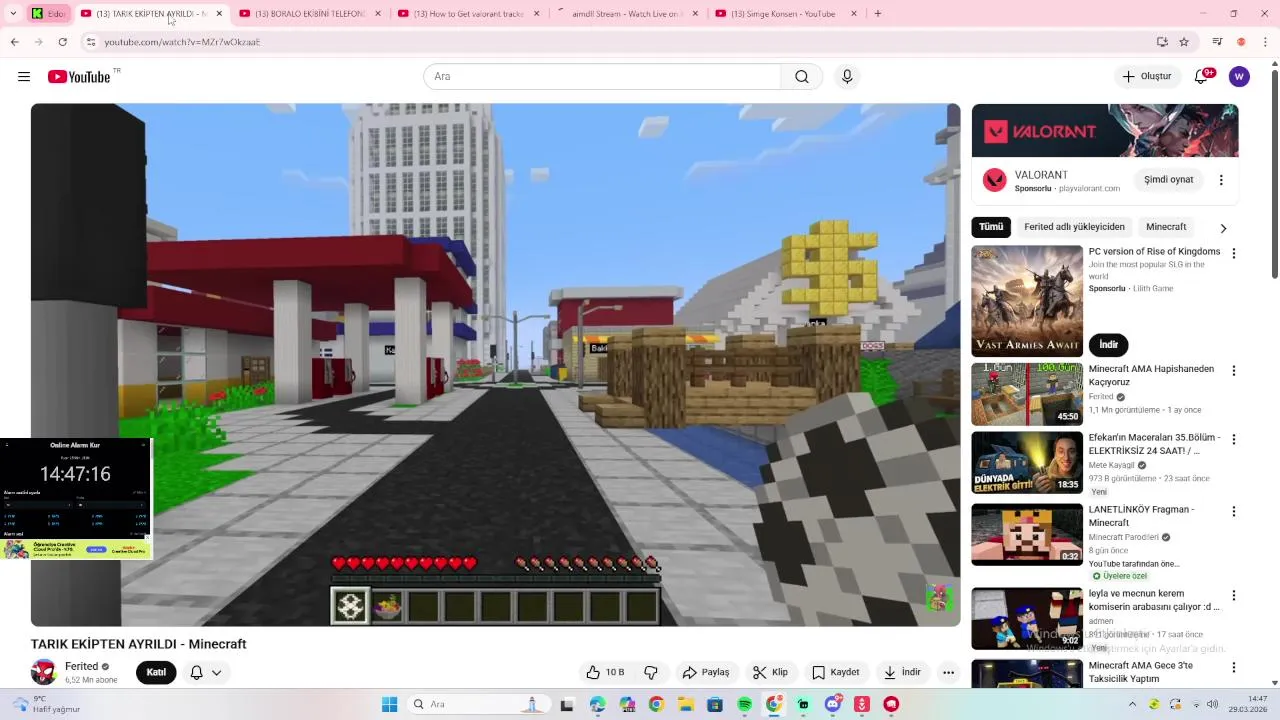Select the Tümü filter chip
Screen dimensions: 1280x720
click(991, 227)
